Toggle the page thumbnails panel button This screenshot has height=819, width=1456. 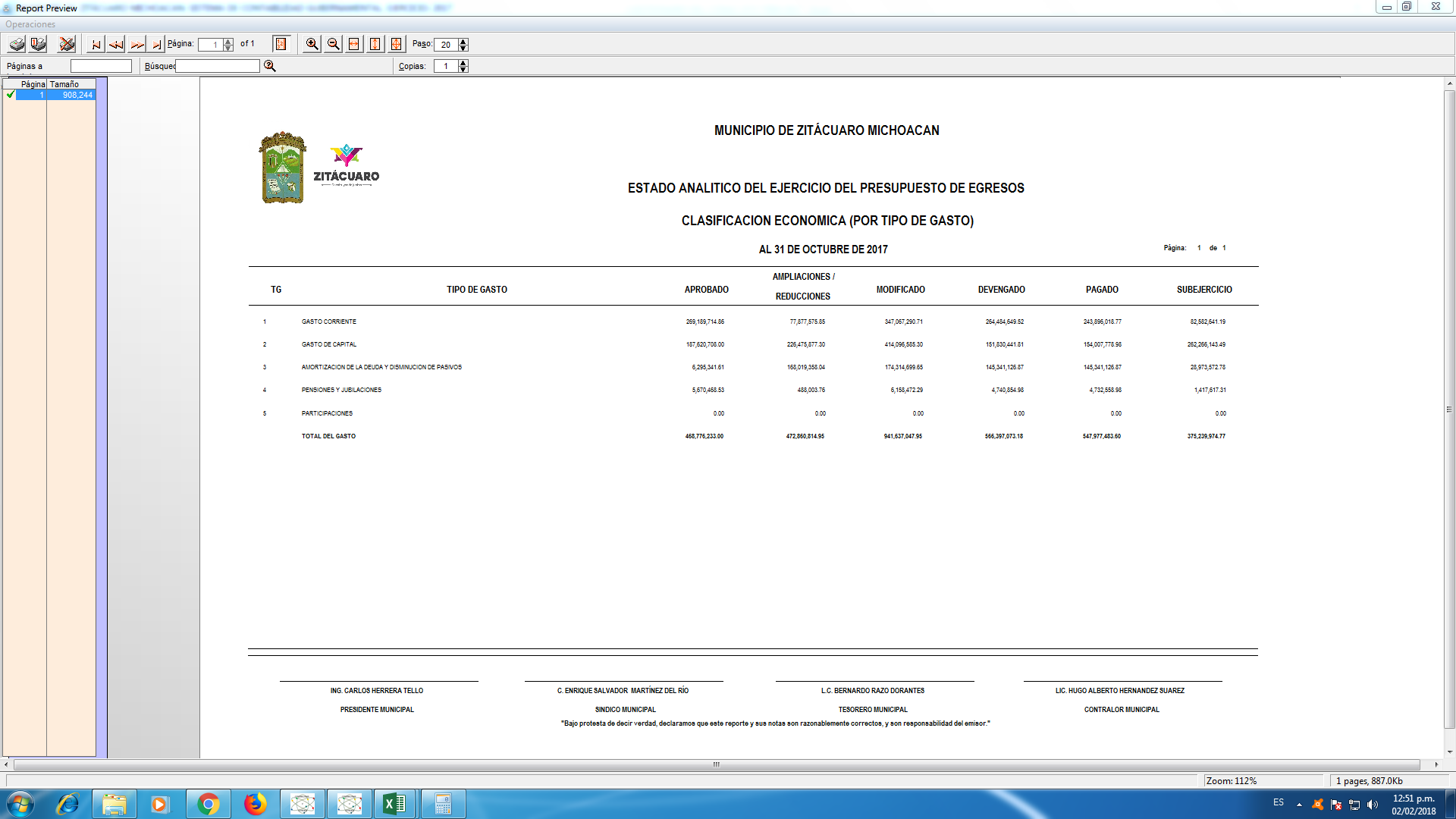coord(281,44)
